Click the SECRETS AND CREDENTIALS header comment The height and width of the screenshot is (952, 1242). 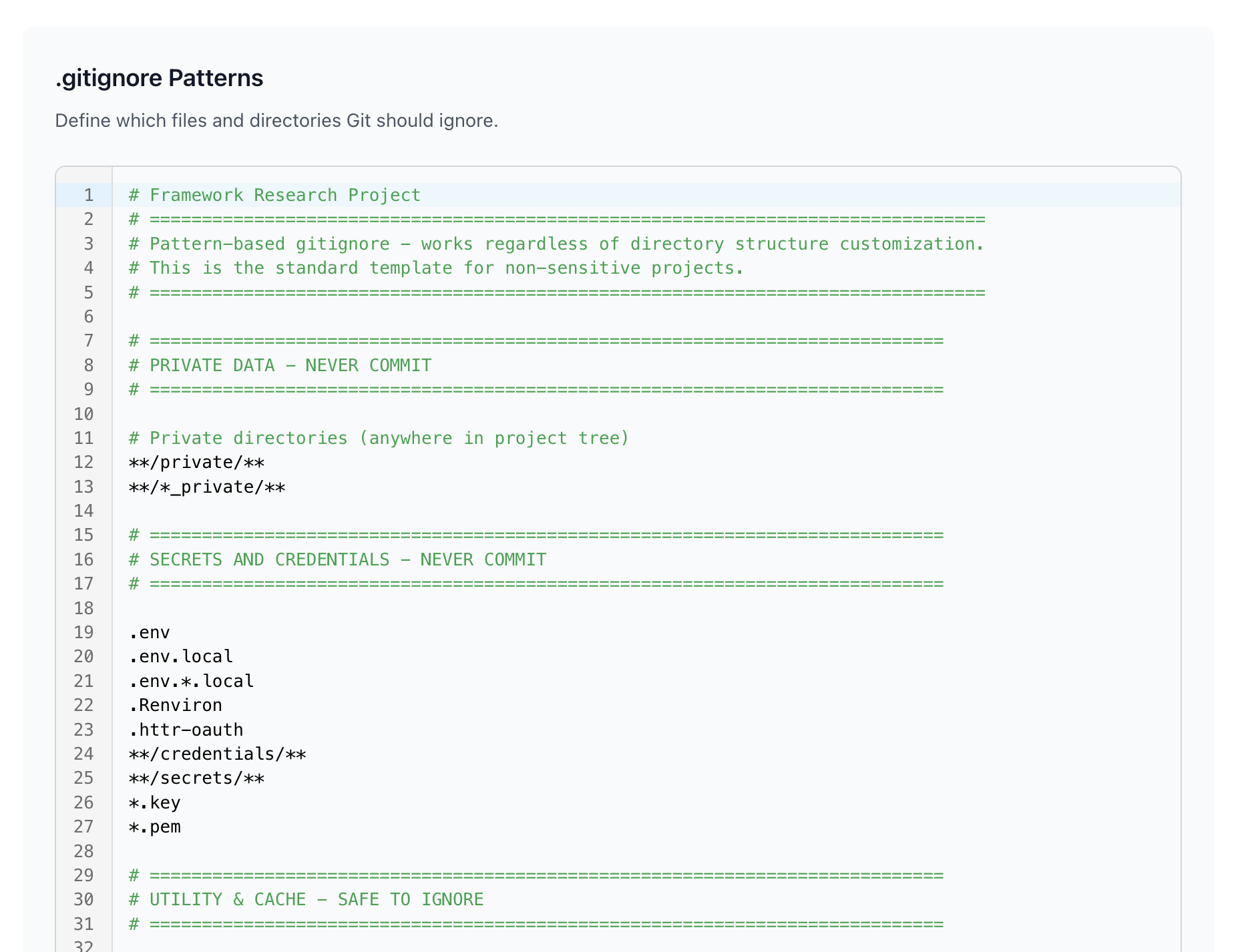point(337,559)
